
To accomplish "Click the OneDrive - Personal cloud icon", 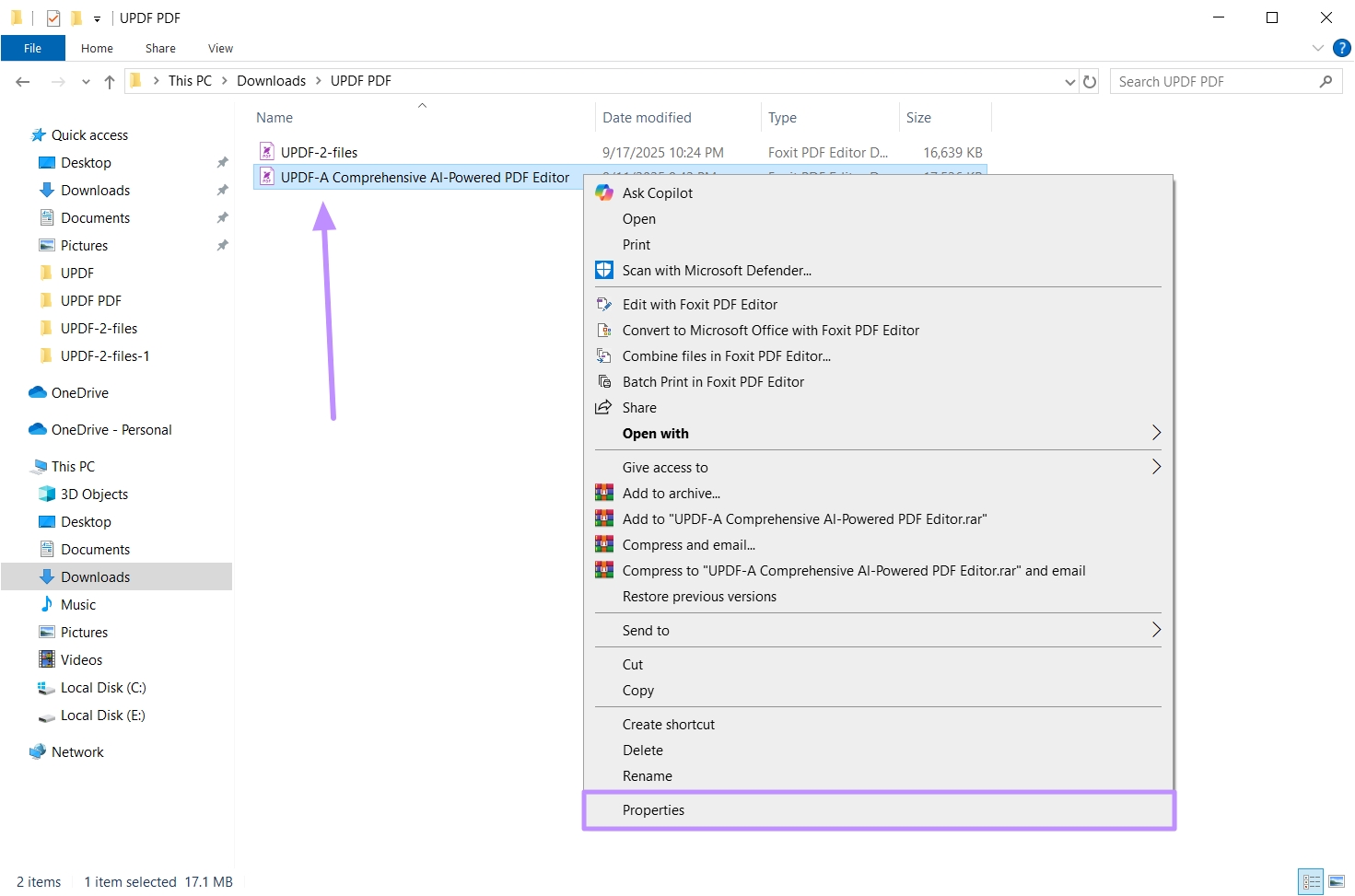I will (37, 429).
